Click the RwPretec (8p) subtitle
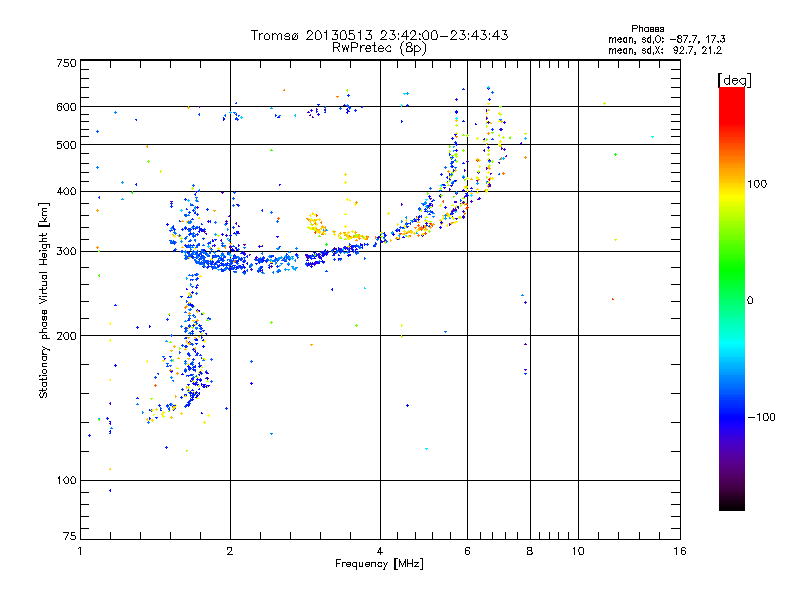Viewport: 800px width, 600px height. coord(379,48)
